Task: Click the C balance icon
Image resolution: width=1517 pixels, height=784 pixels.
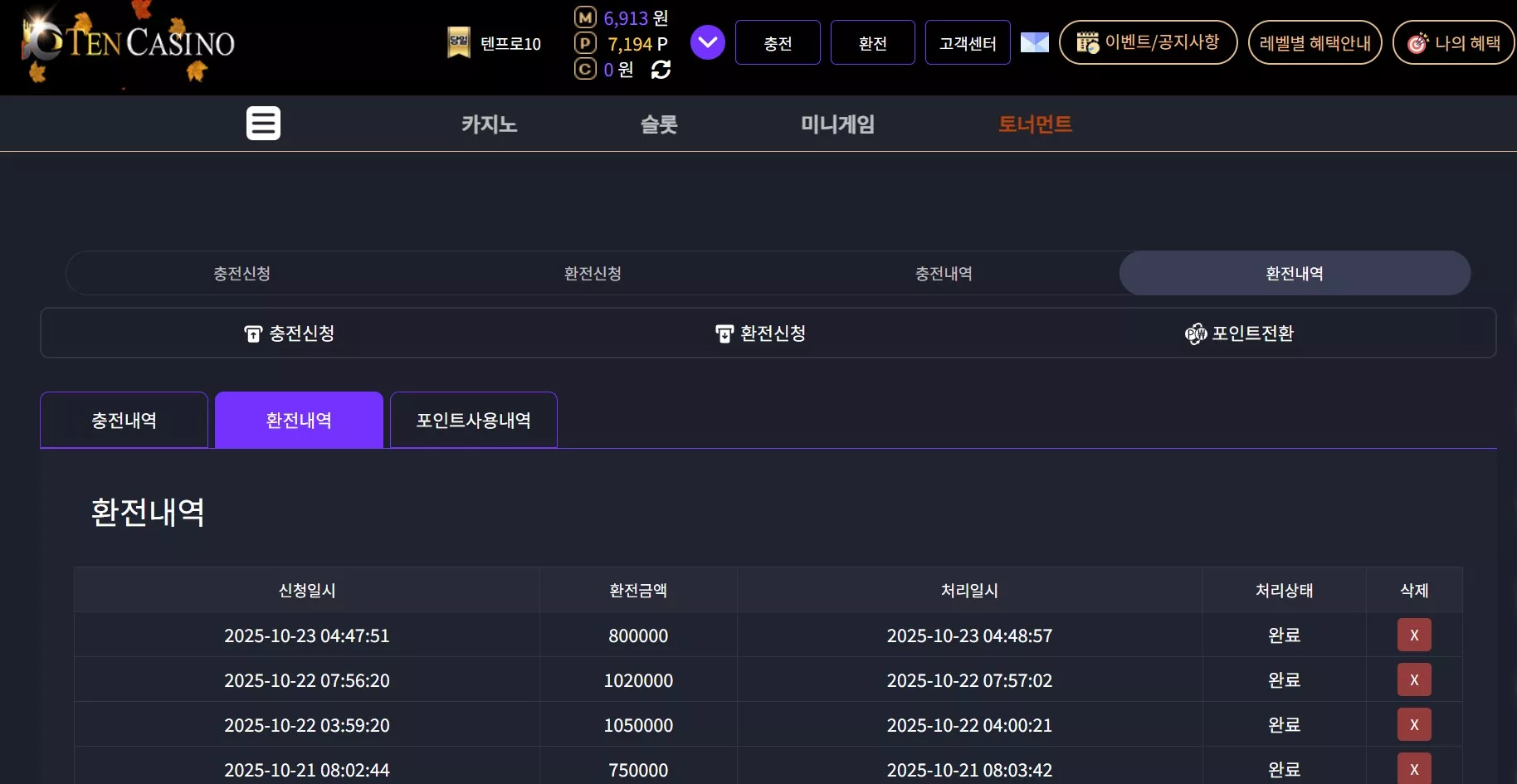Action: [586, 69]
